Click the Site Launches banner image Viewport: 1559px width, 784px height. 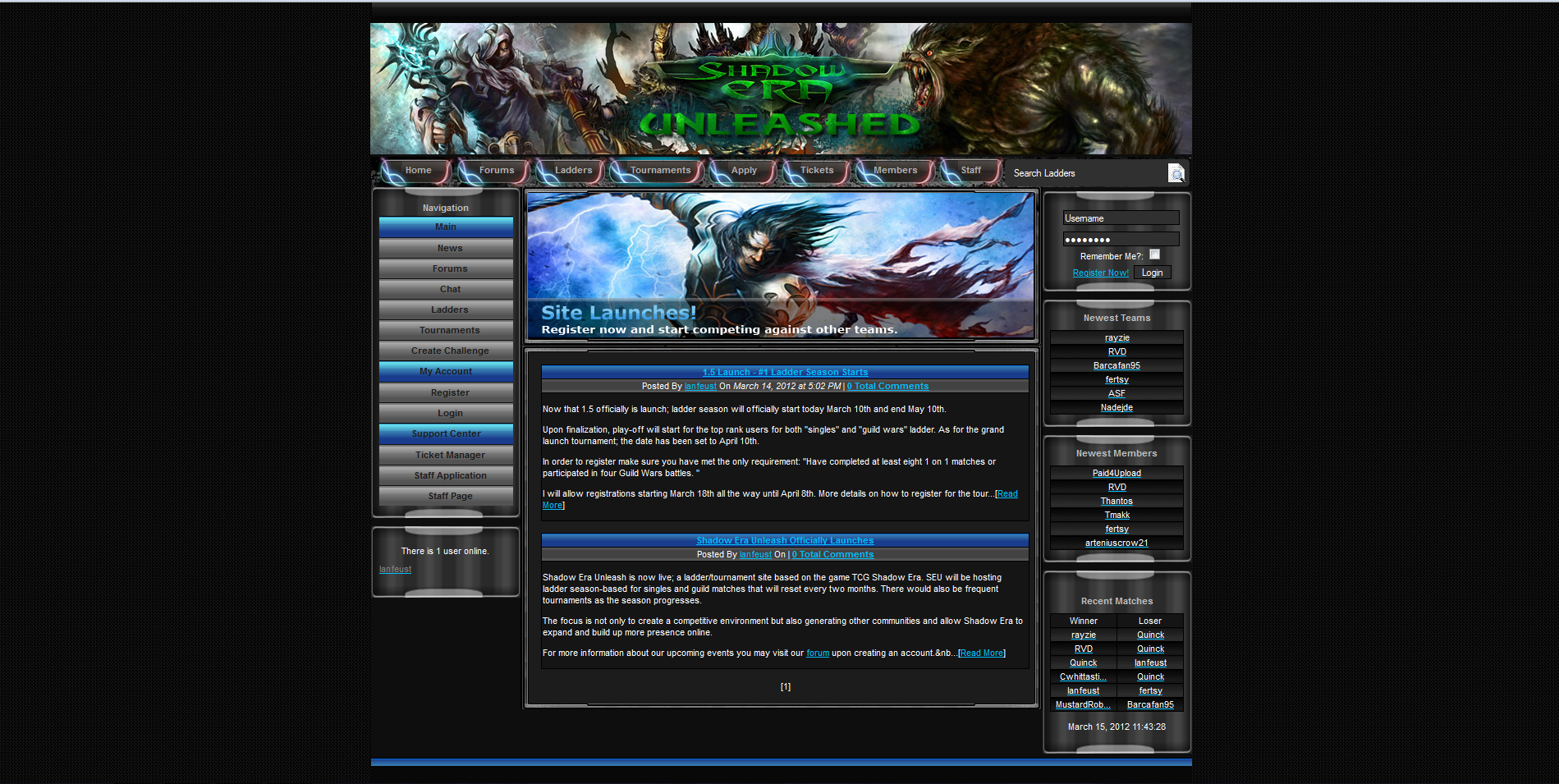pos(781,266)
